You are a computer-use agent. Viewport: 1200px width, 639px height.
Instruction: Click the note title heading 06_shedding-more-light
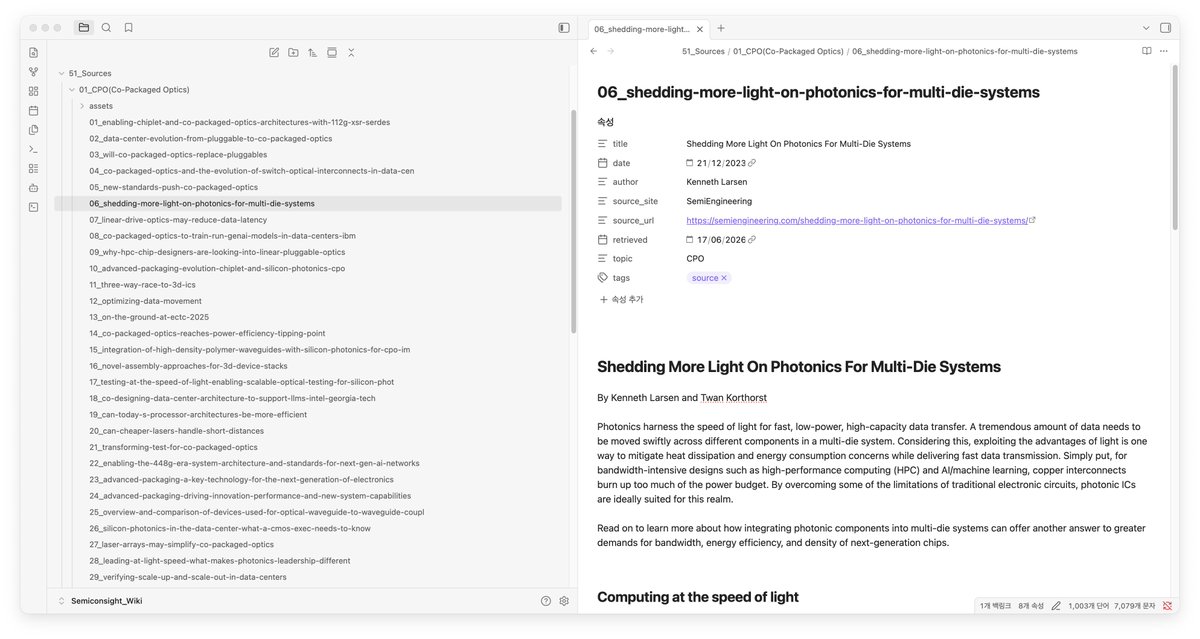click(818, 92)
